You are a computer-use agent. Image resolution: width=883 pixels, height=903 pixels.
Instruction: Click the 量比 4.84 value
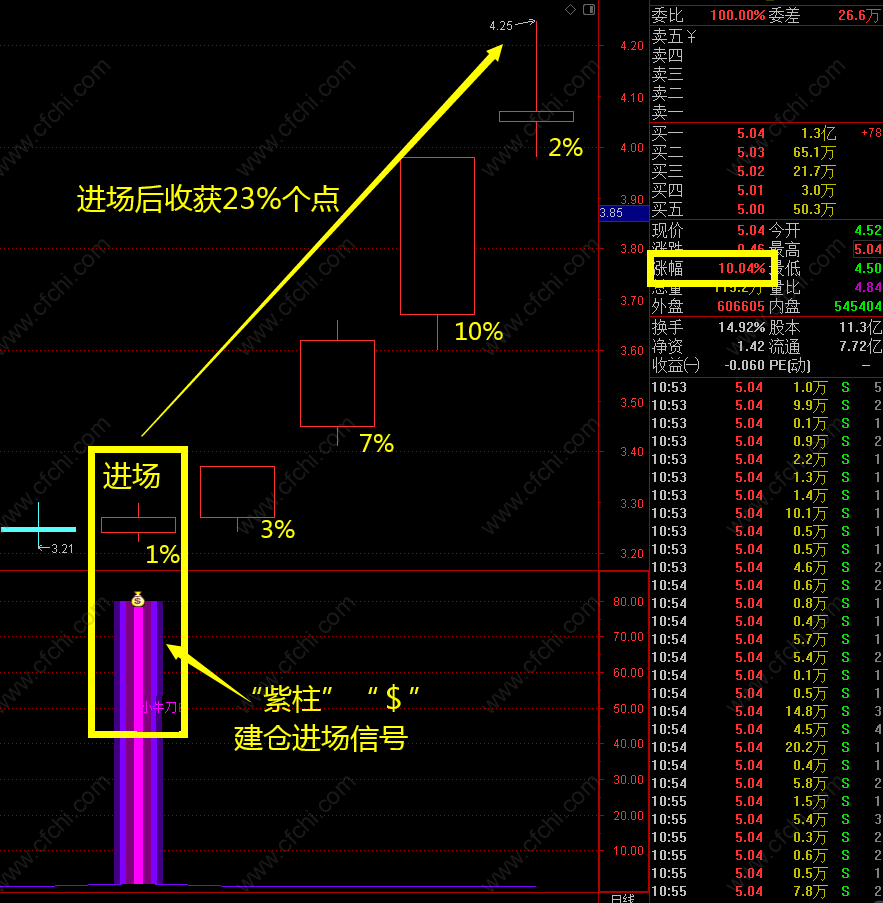pyautogui.click(x=868, y=287)
